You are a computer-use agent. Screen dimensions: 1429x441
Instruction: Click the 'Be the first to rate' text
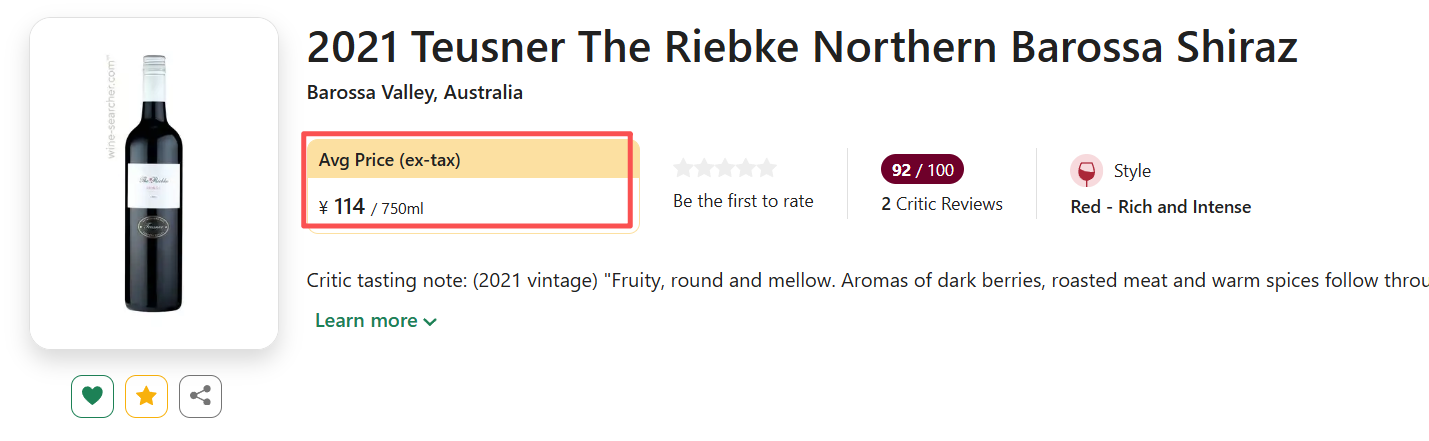point(743,201)
